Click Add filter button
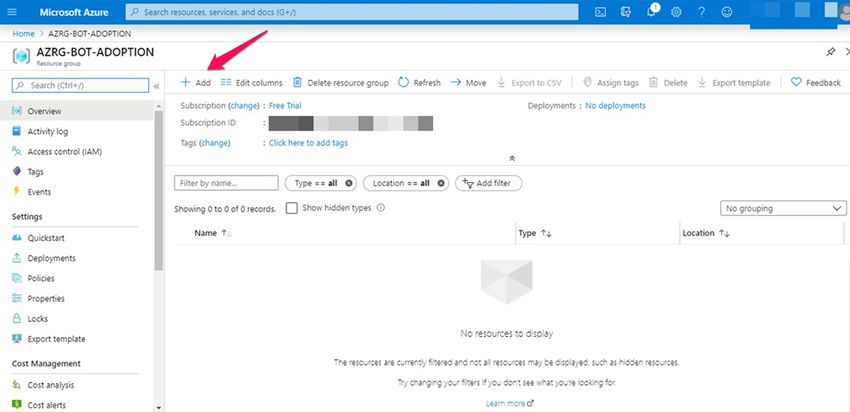The height and width of the screenshot is (412, 850). [x=488, y=183]
